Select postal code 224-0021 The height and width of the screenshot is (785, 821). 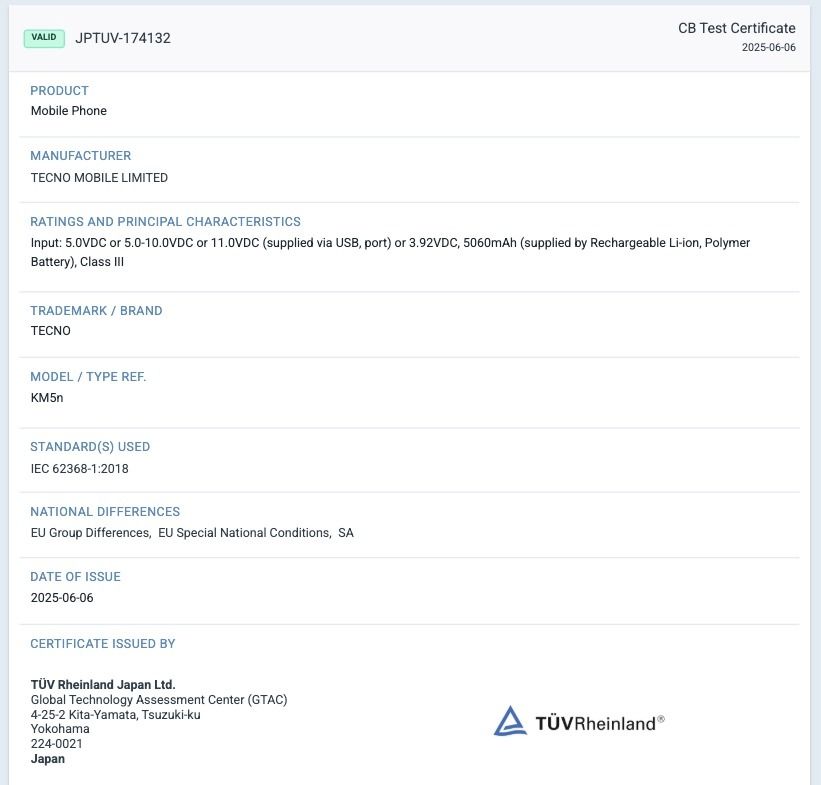click(x=57, y=744)
